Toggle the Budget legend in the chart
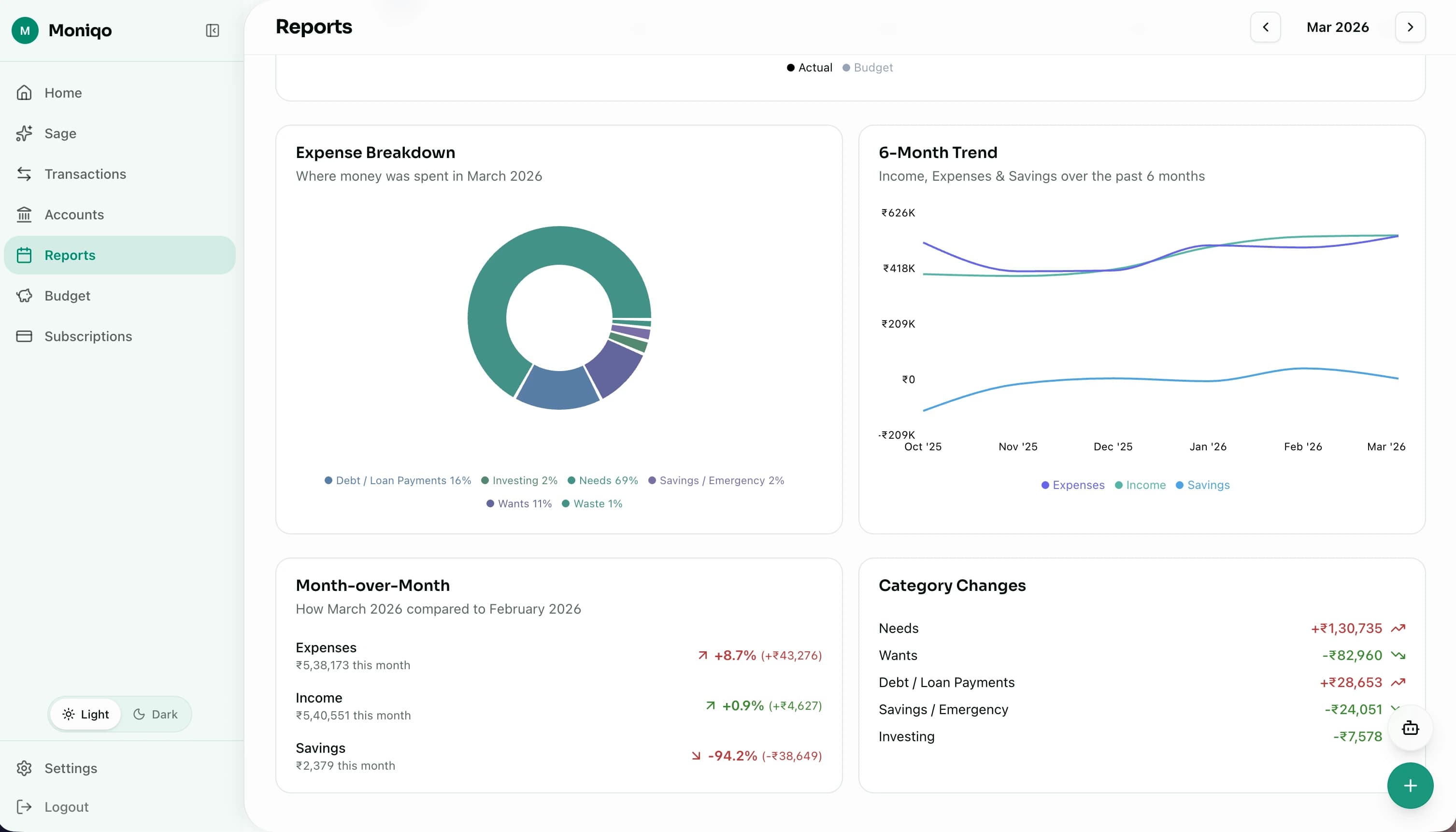This screenshot has width=1456, height=832. 868,67
